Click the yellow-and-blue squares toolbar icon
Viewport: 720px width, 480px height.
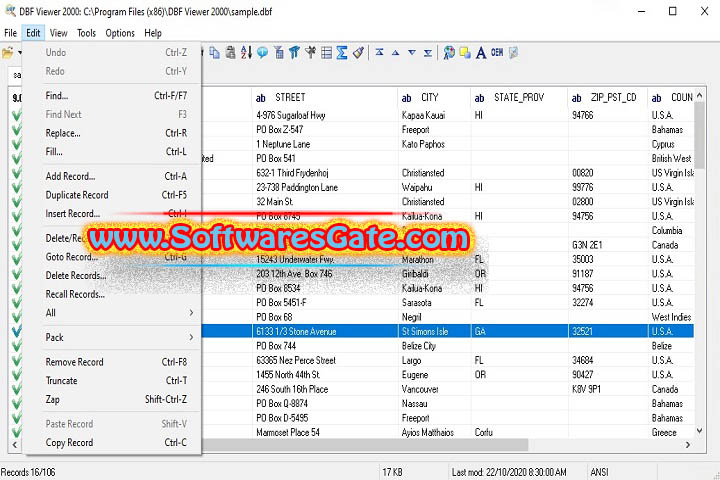pyautogui.click(x=465, y=53)
